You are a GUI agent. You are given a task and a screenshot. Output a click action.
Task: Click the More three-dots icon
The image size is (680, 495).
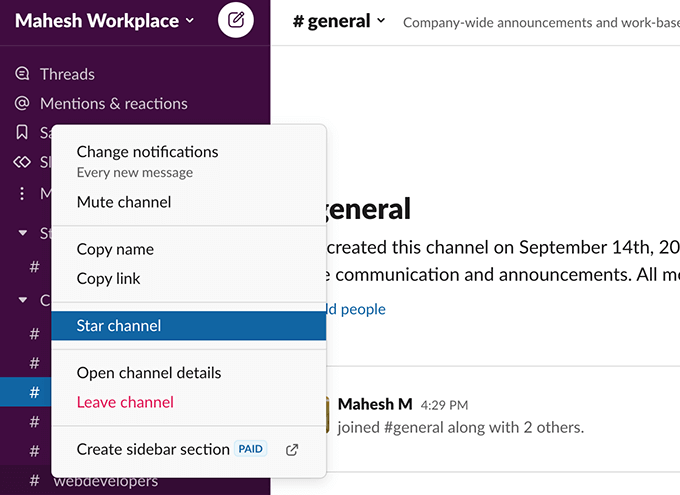click(22, 193)
